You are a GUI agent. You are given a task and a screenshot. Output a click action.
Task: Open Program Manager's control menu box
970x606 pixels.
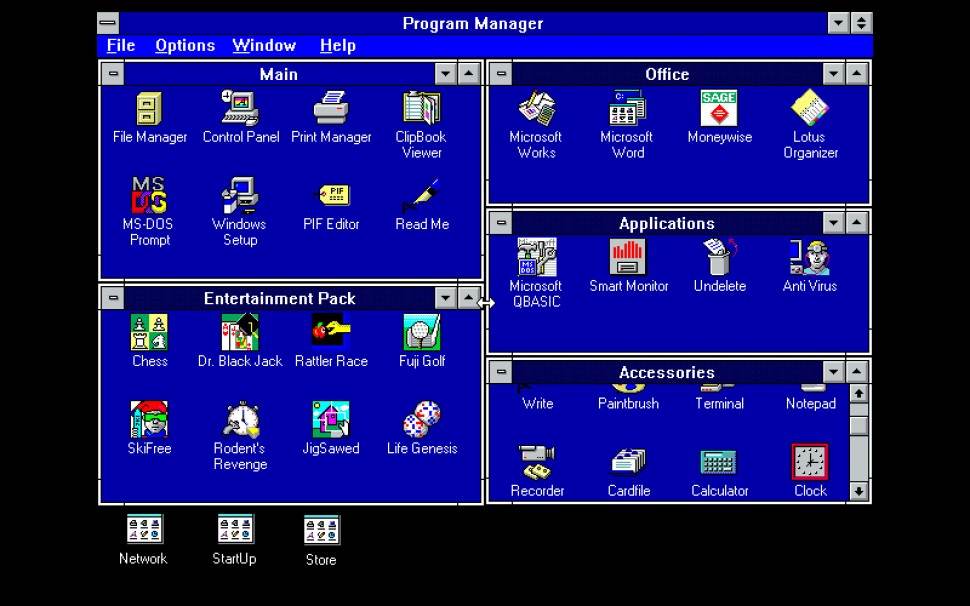point(109,23)
